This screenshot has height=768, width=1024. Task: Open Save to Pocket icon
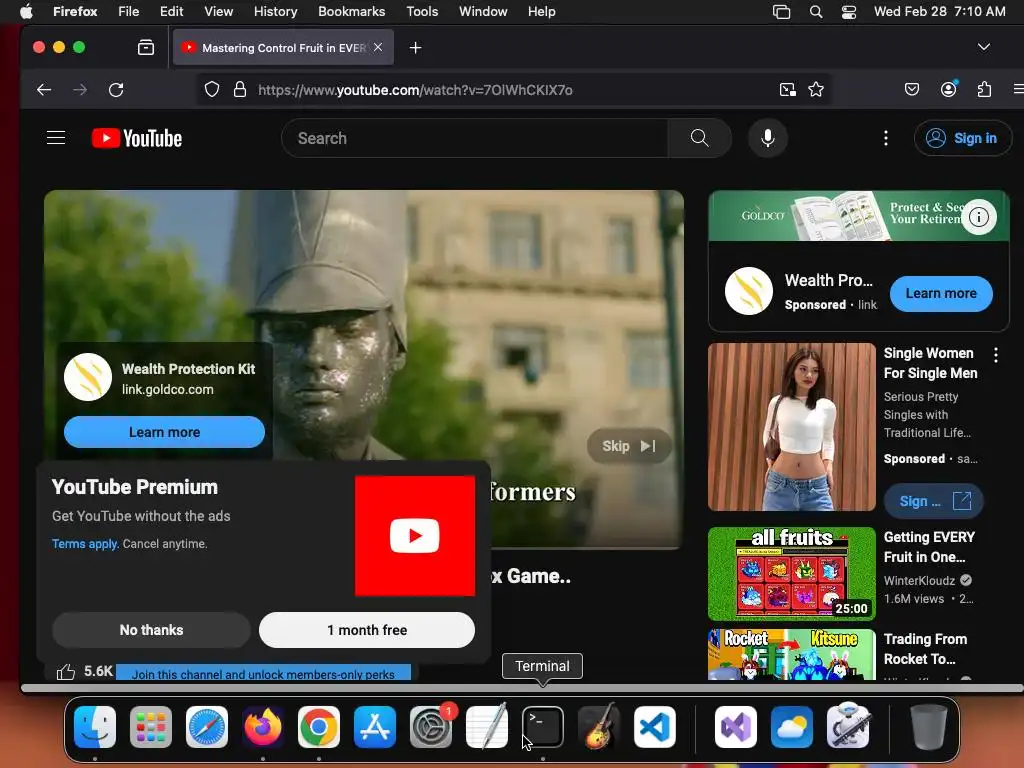click(912, 89)
